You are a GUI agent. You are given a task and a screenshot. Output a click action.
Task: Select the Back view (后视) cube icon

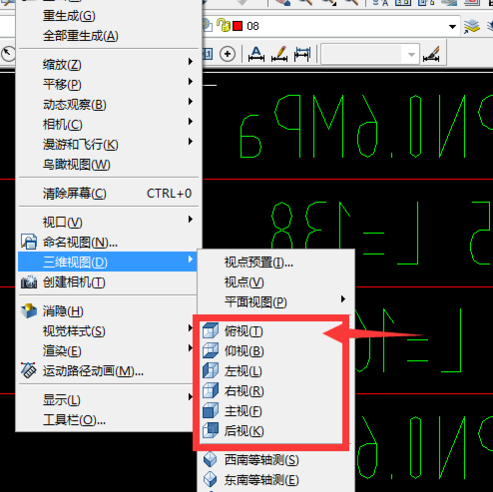[211, 430]
